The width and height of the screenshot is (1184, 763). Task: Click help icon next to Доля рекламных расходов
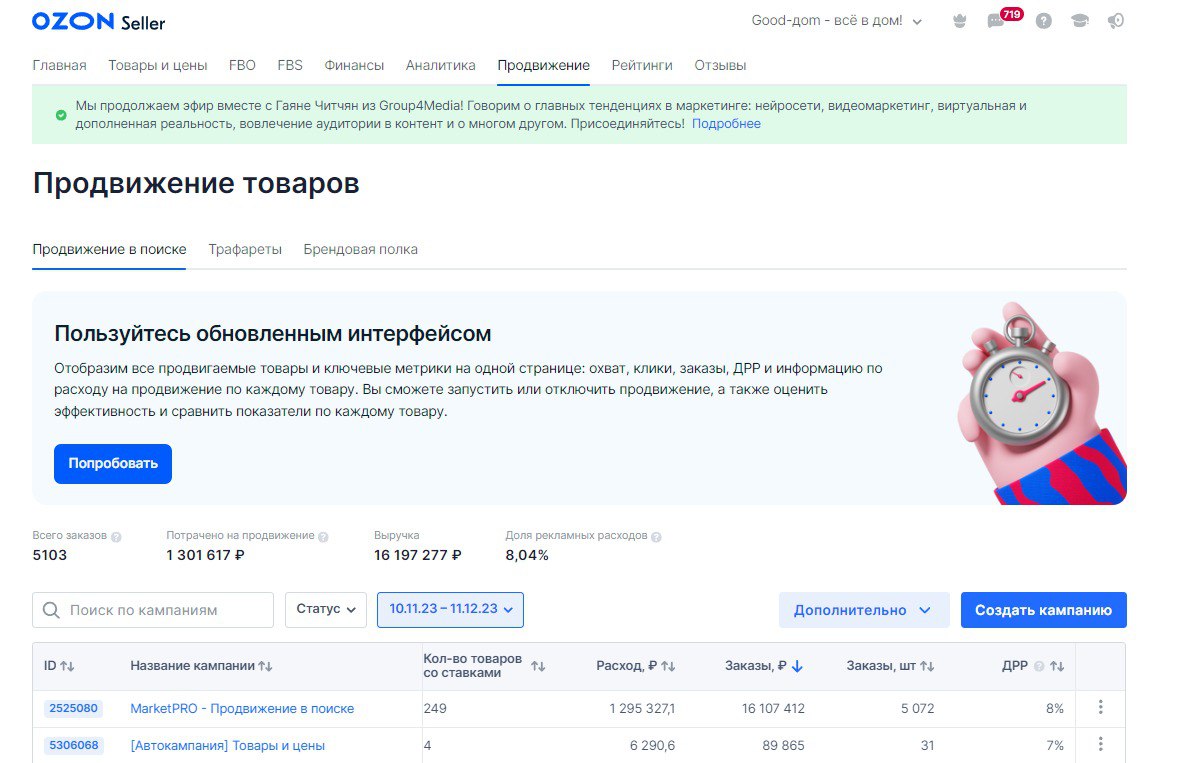point(656,537)
